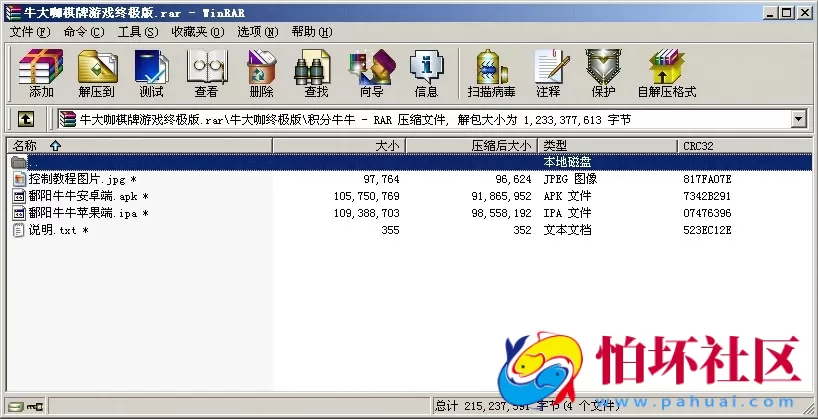Select file 鄱阳牛牛安卓端.apk

click(x=88, y=196)
